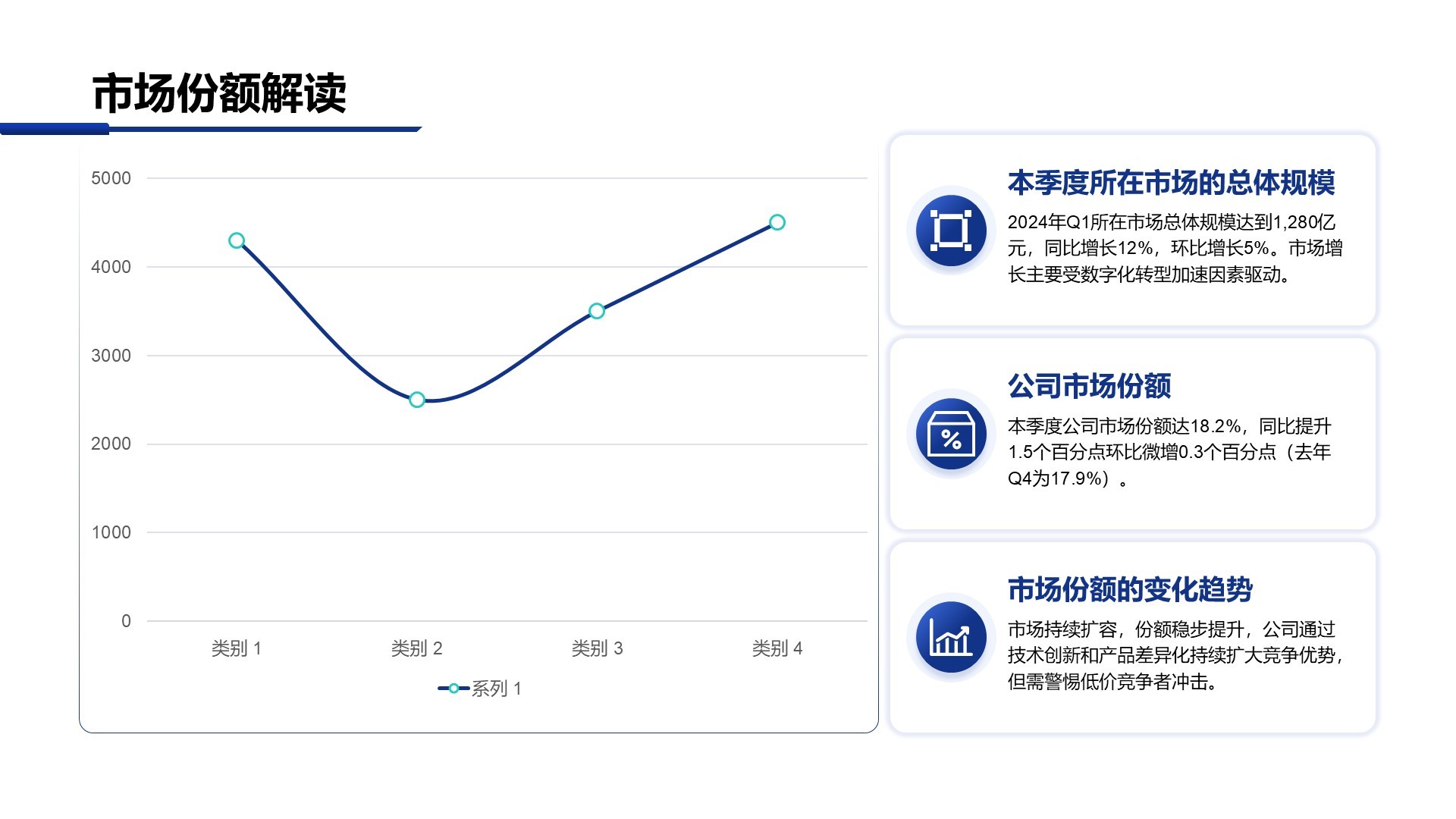Click the 系列 1 legend entry

click(480, 689)
